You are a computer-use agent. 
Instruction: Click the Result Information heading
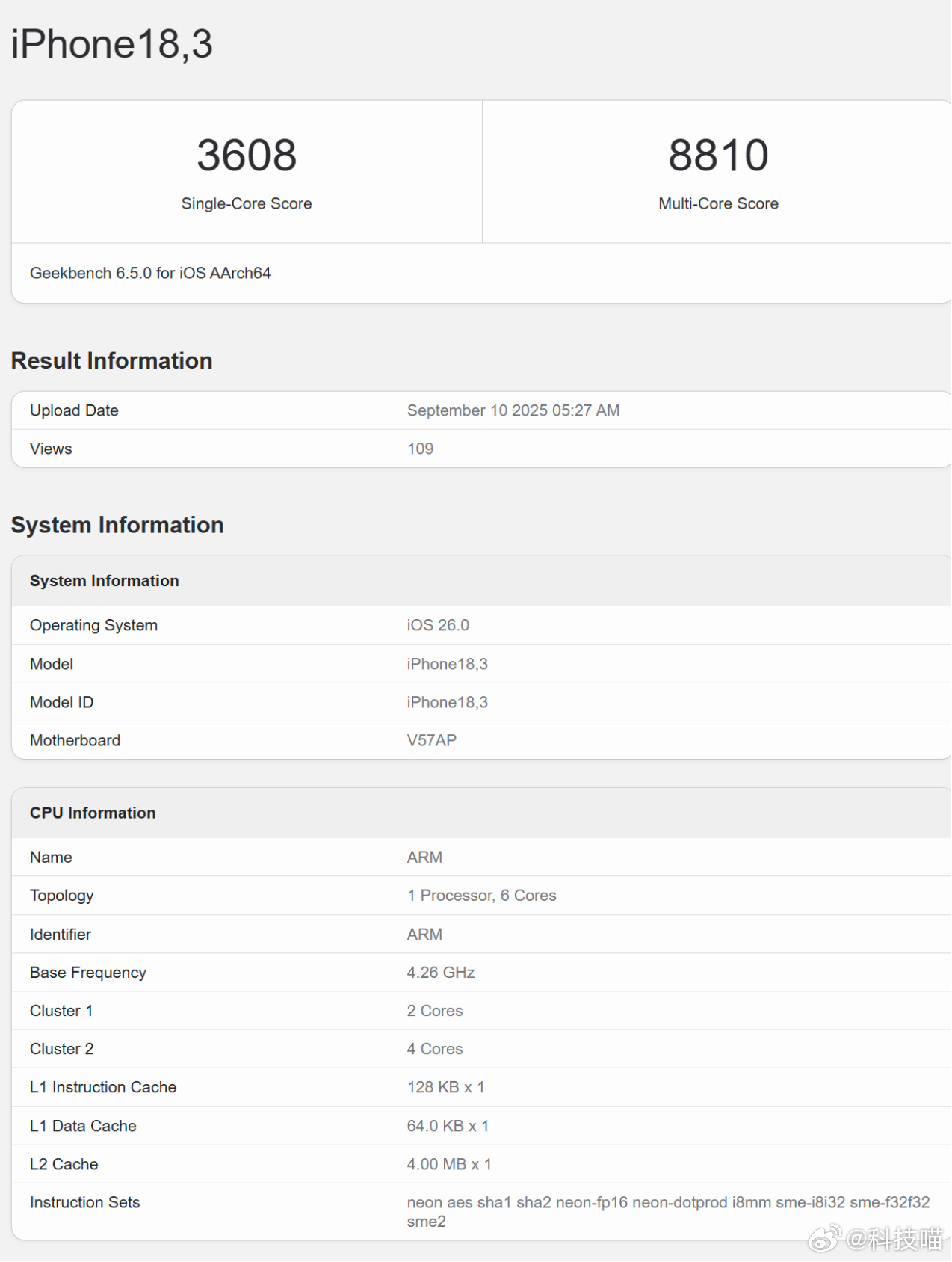111,360
